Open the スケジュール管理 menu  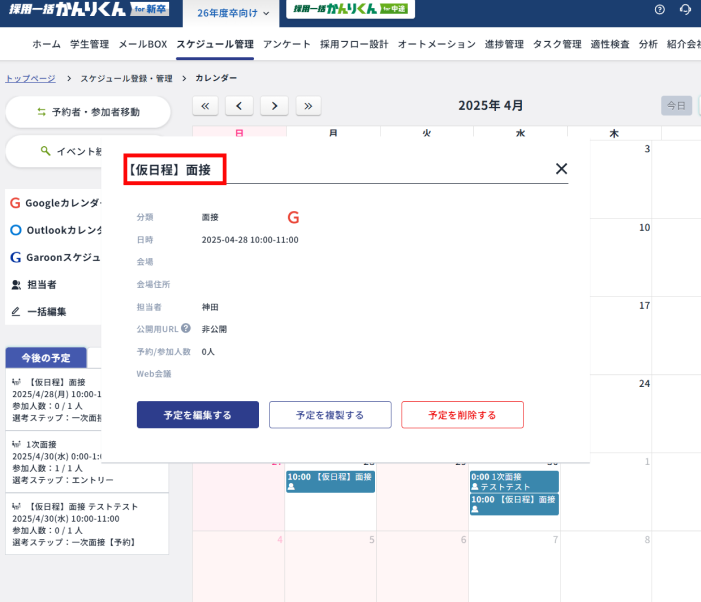(214, 44)
